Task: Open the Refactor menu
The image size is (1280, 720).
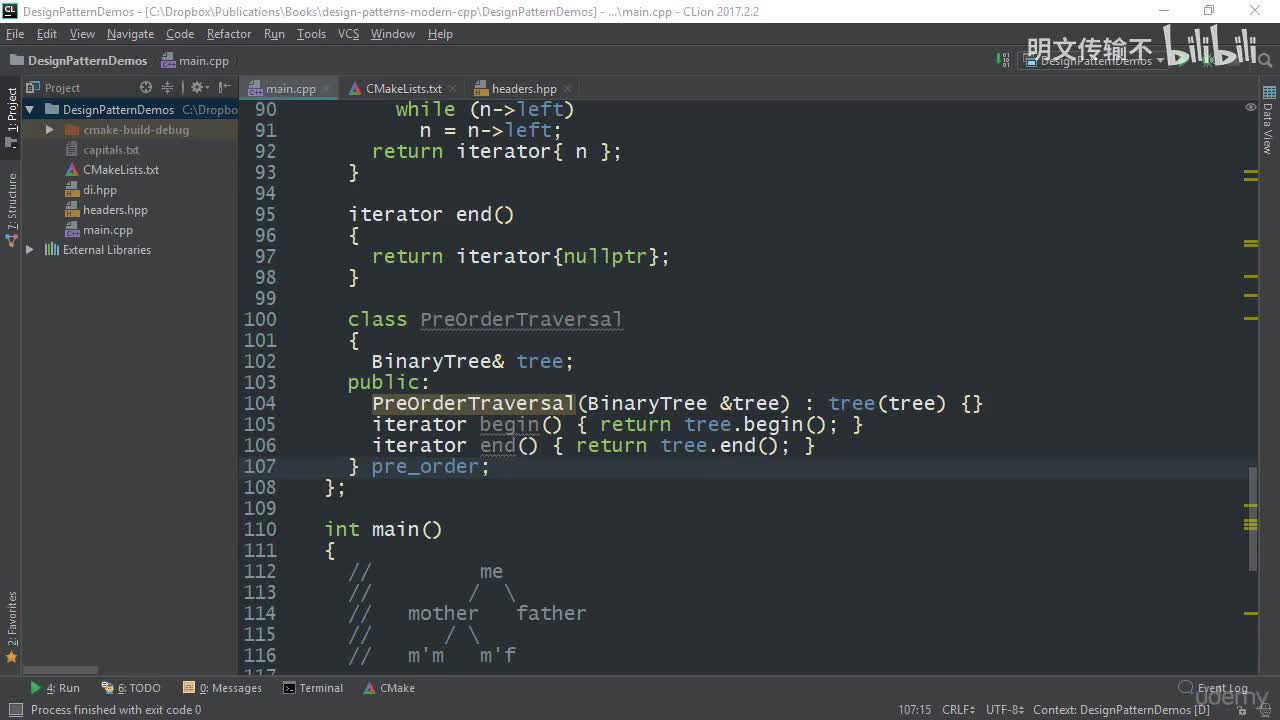Action: (229, 34)
